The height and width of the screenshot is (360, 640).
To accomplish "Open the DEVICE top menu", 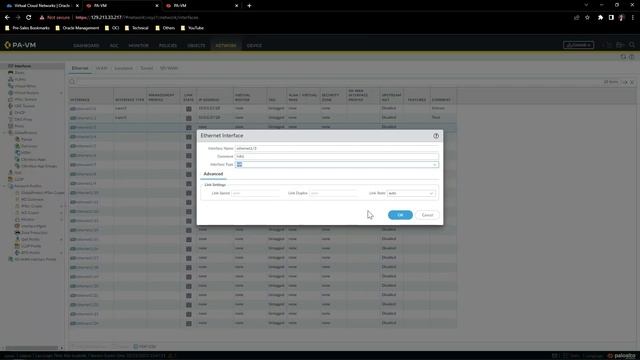I will 254,45.
